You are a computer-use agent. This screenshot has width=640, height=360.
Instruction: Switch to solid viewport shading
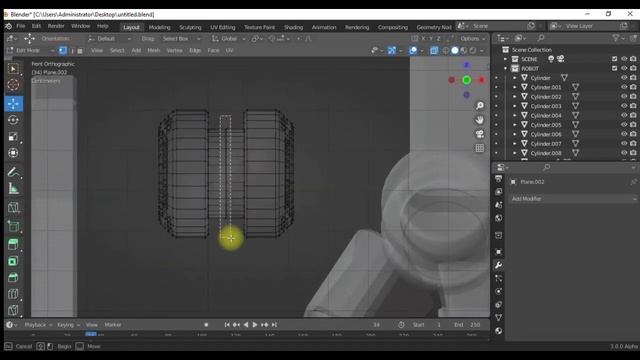point(455,51)
